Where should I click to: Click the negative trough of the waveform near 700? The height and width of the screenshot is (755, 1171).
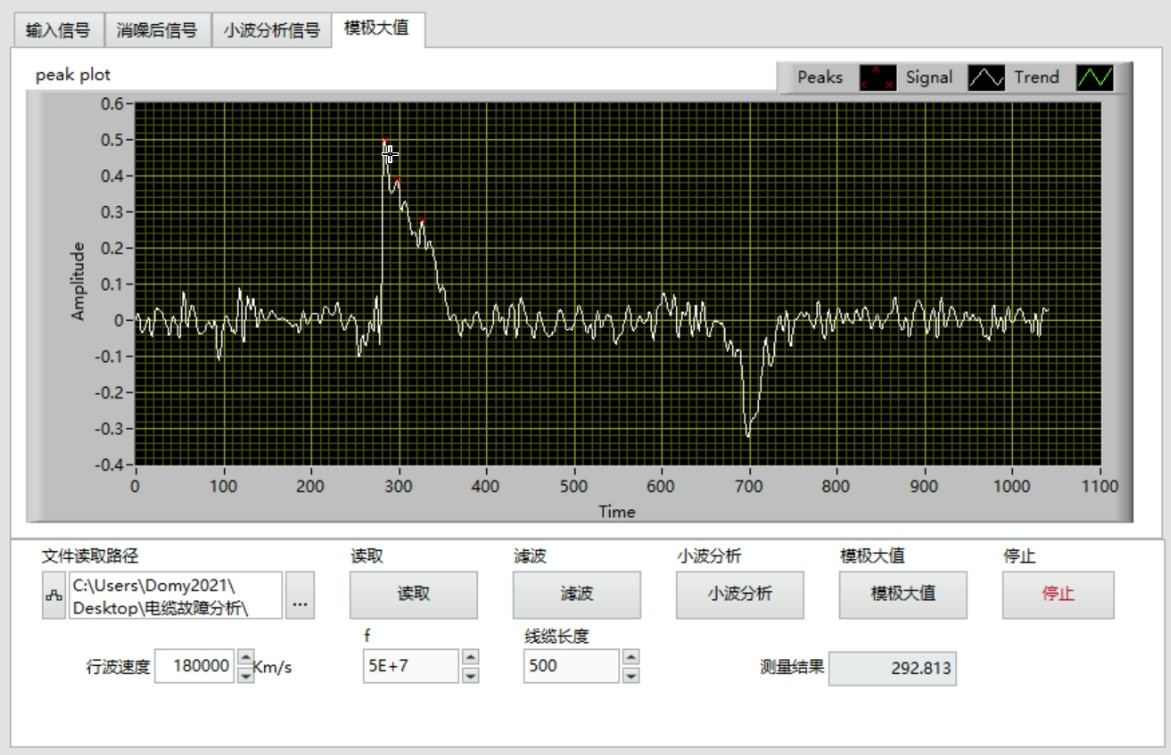pyautogui.click(x=748, y=433)
